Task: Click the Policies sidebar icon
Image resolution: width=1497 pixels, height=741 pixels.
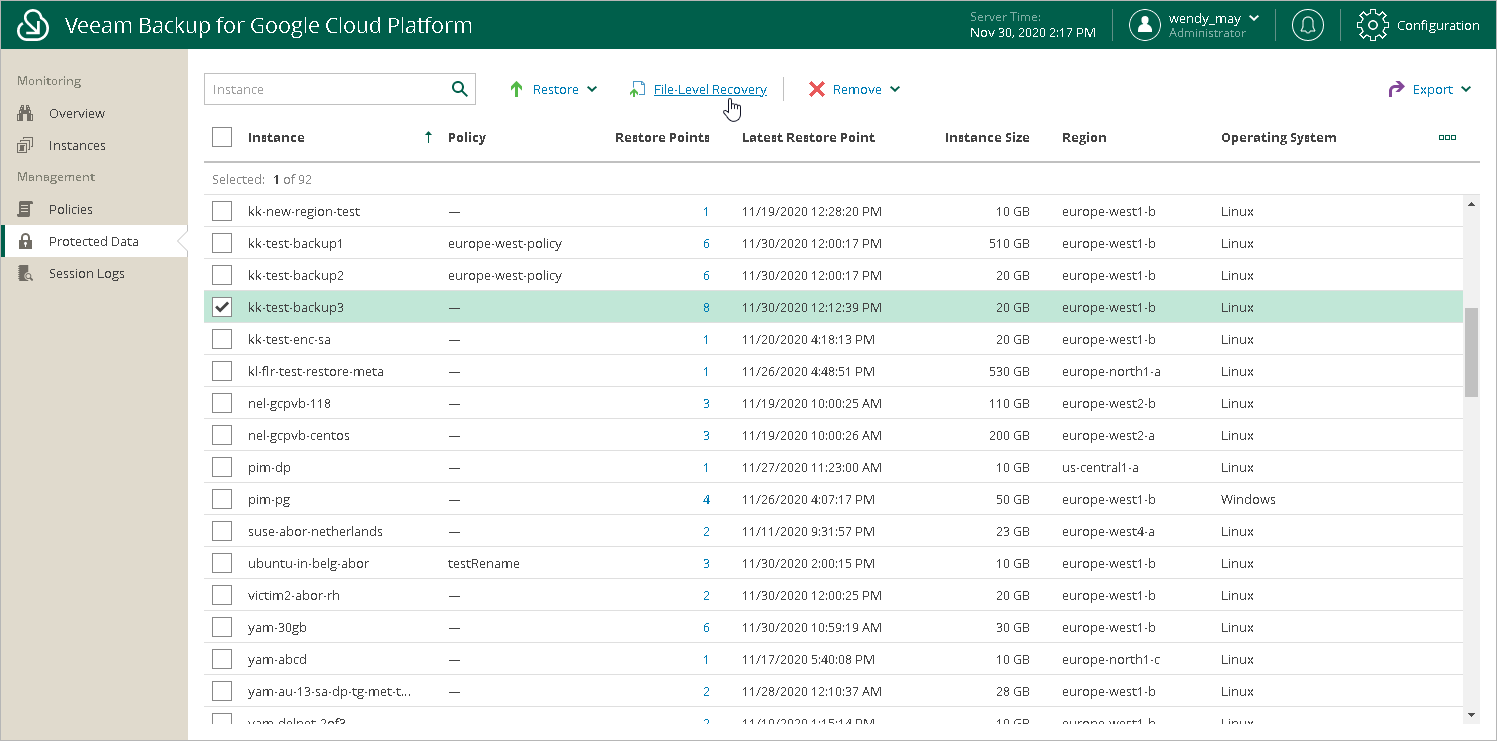Action: [26, 210]
